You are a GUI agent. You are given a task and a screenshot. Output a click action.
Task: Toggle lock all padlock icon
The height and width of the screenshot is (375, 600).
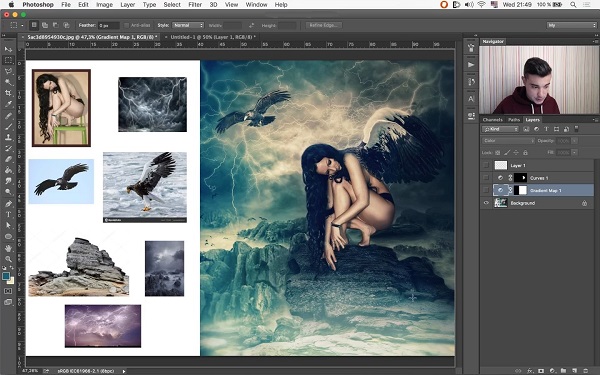coord(525,153)
